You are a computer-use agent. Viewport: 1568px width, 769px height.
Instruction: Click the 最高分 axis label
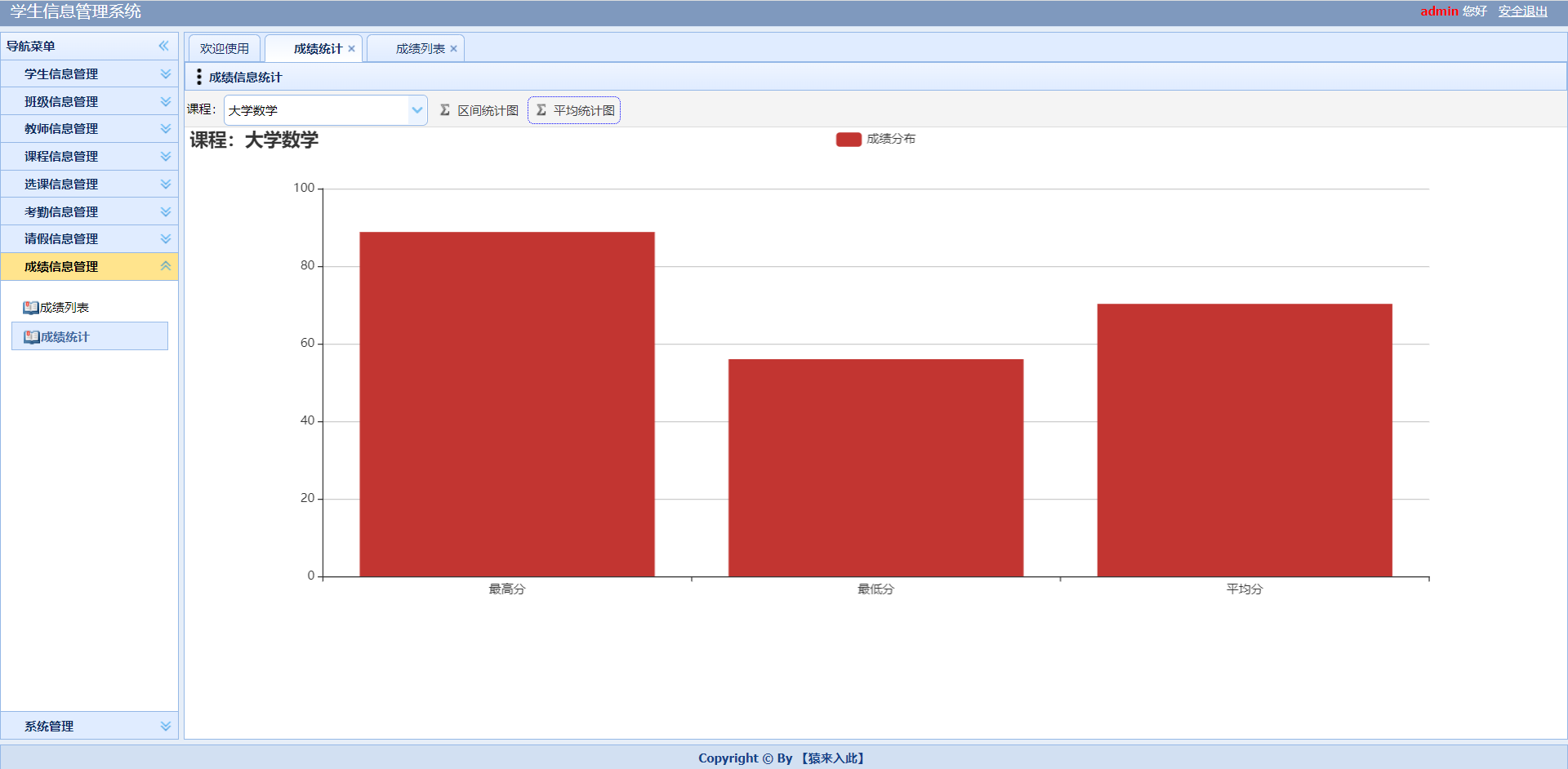coord(507,589)
